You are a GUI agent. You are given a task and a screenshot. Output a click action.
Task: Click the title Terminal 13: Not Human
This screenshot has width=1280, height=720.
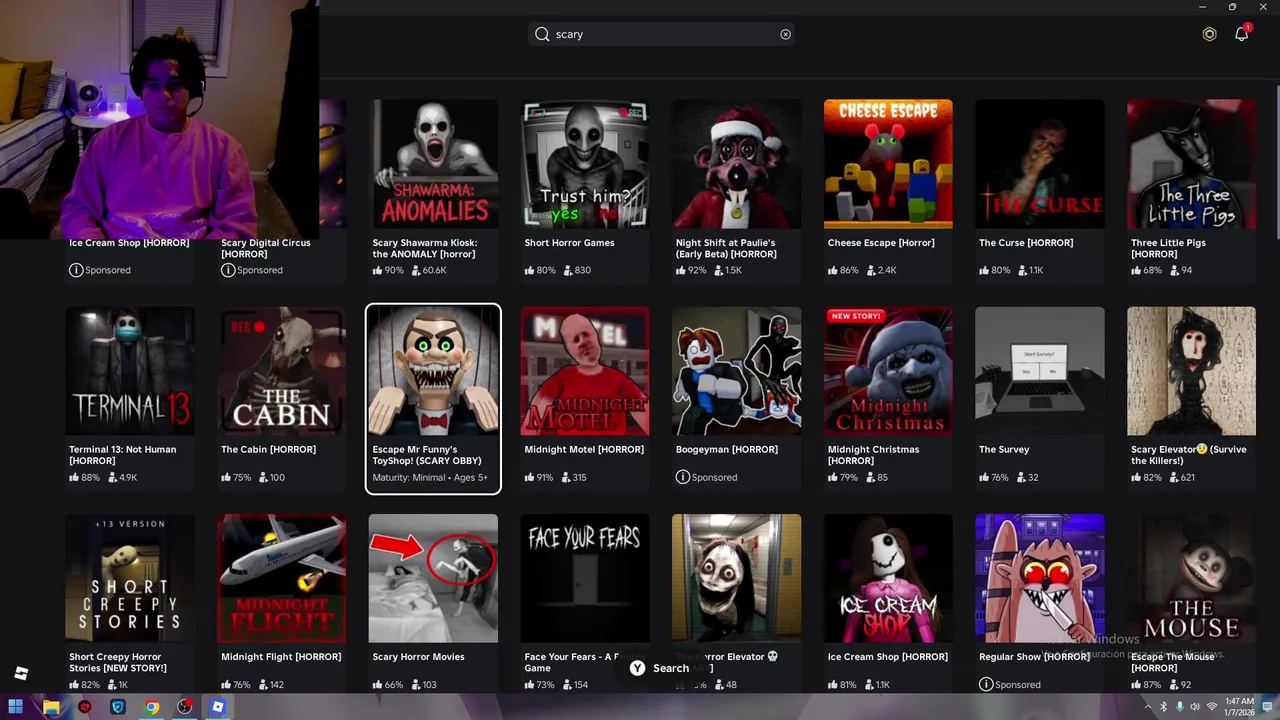pyautogui.click(x=122, y=455)
